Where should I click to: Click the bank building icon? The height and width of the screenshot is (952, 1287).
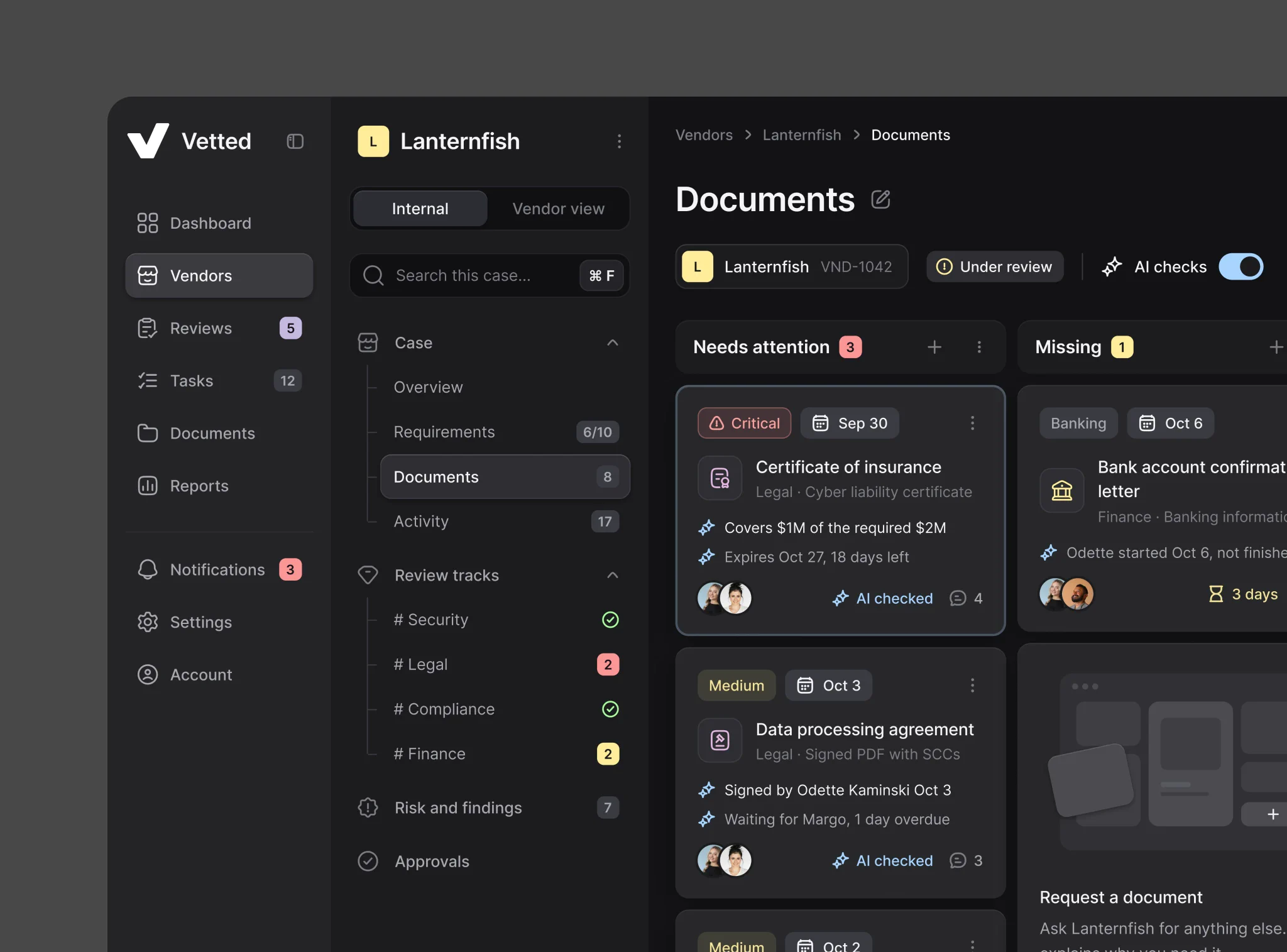click(x=1062, y=490)
